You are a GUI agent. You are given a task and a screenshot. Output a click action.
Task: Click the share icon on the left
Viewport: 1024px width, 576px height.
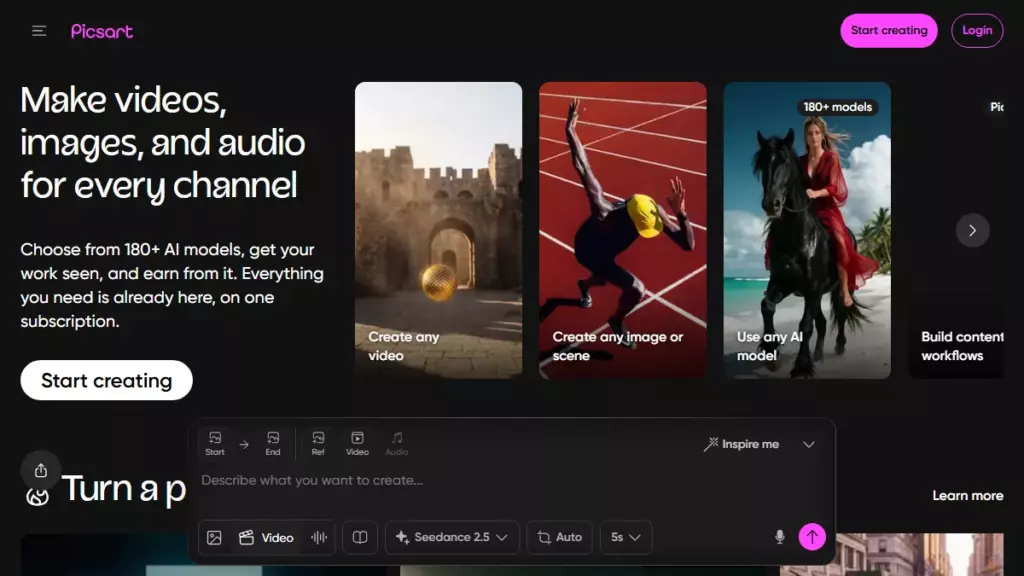pyautogui.click(x=40, y=470)
